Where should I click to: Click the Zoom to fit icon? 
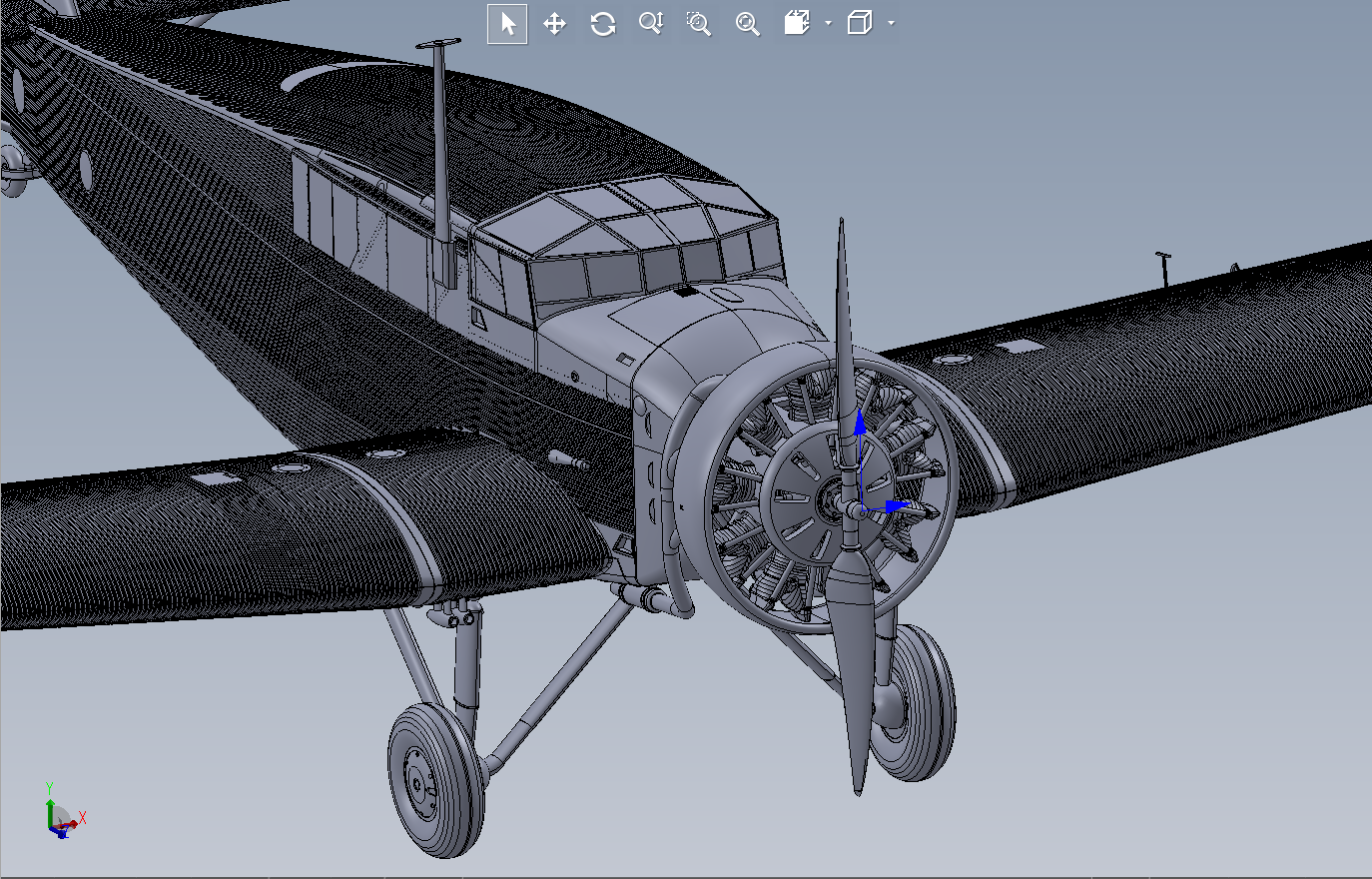[748, 24]
